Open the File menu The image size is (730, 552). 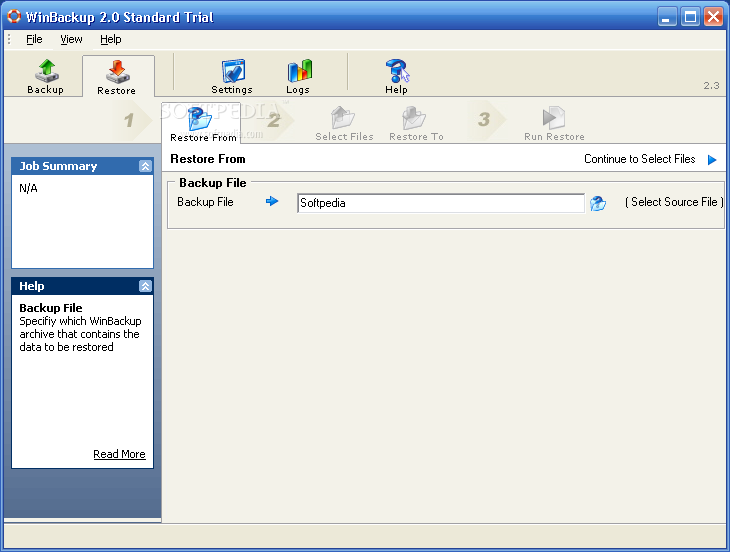click(x=34, y=39)
